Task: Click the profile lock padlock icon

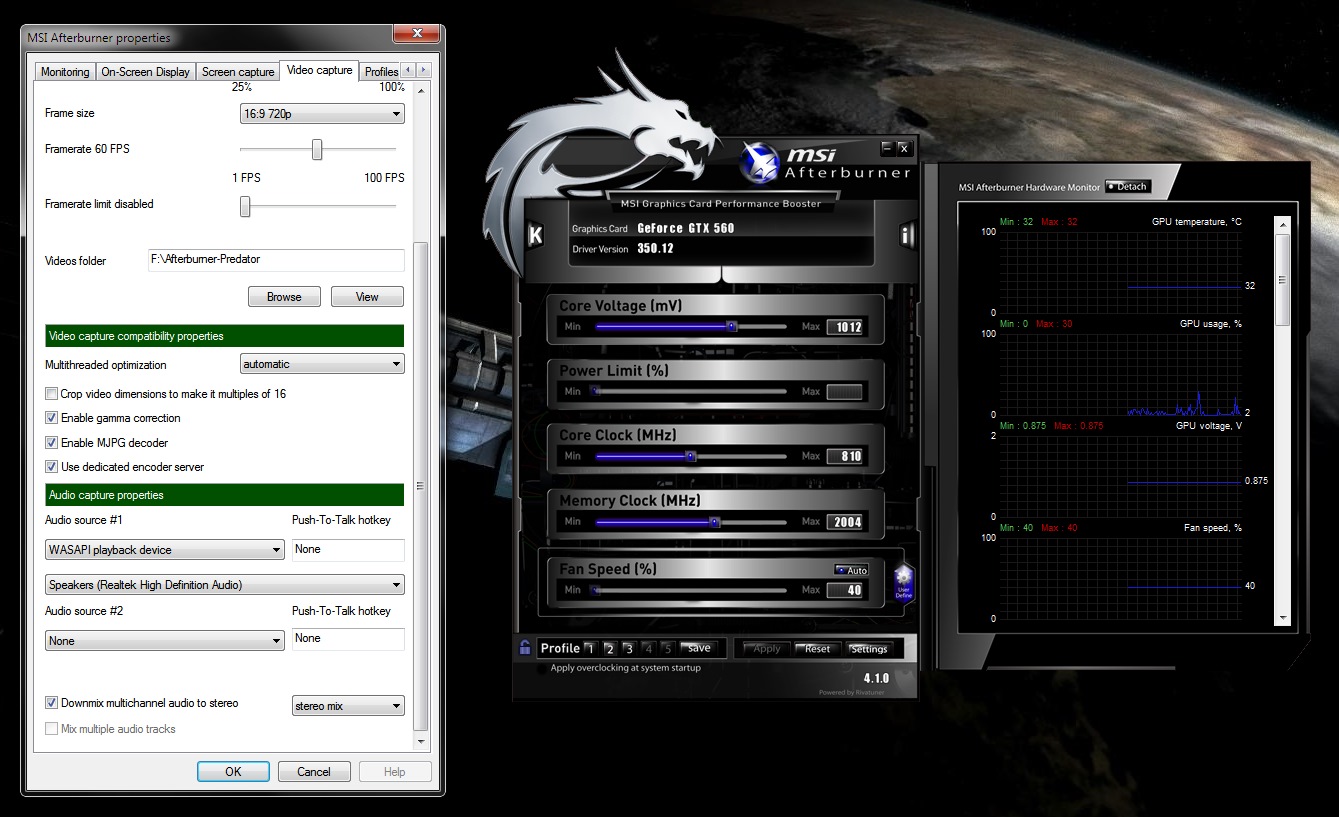Action: pyautogui.click(x=525, y=648)
